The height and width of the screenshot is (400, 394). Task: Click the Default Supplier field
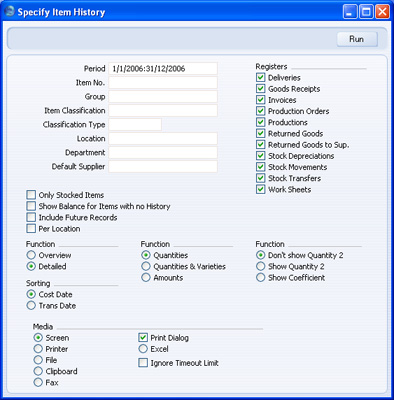(x=163, y=167)
